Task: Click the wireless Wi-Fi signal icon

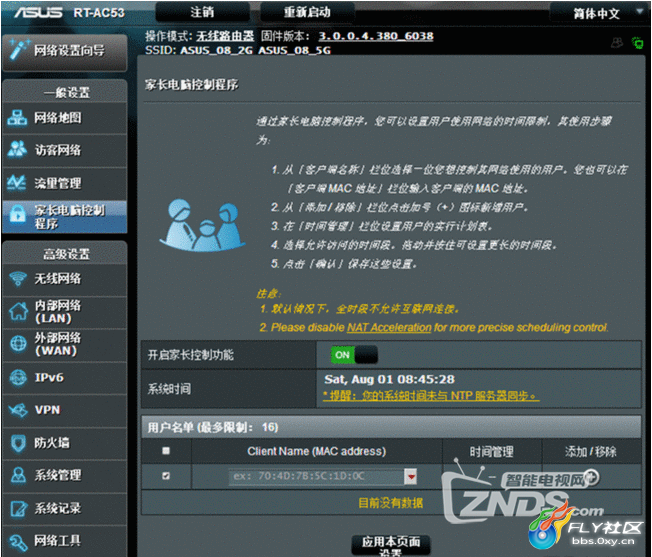Action: [x=18, y=278]
